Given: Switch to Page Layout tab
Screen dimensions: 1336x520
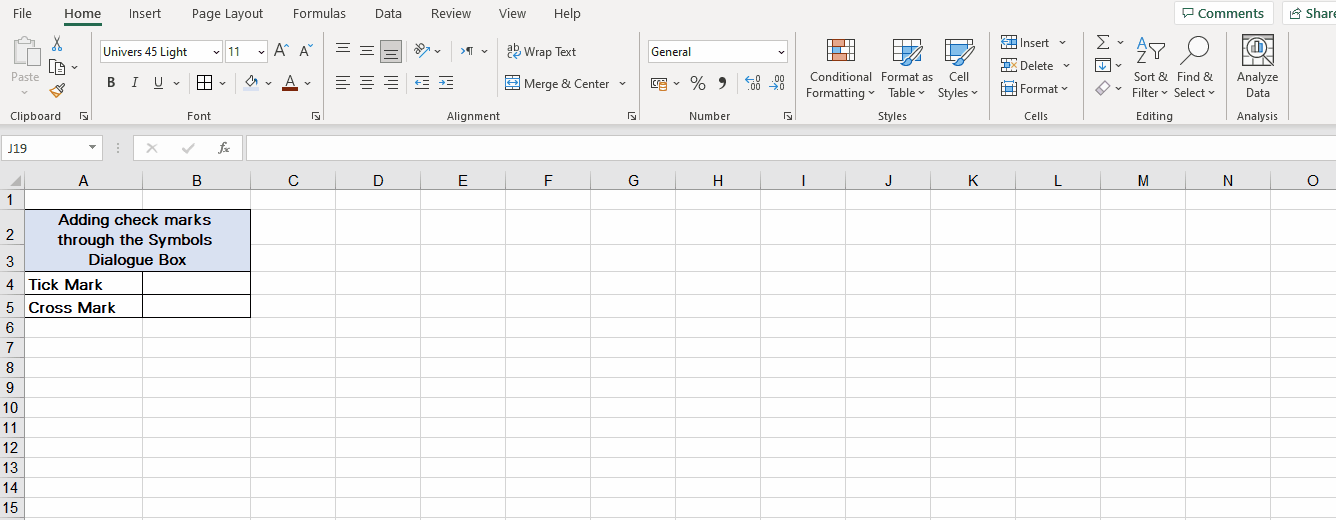Looking at the screenshot, I should (228, 13).
